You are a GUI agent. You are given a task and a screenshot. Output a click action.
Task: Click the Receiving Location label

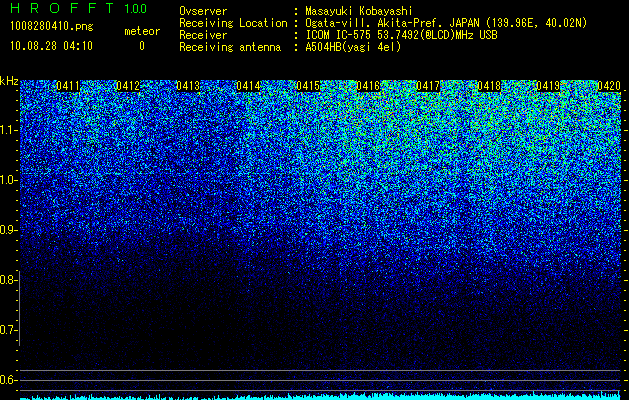233,23
